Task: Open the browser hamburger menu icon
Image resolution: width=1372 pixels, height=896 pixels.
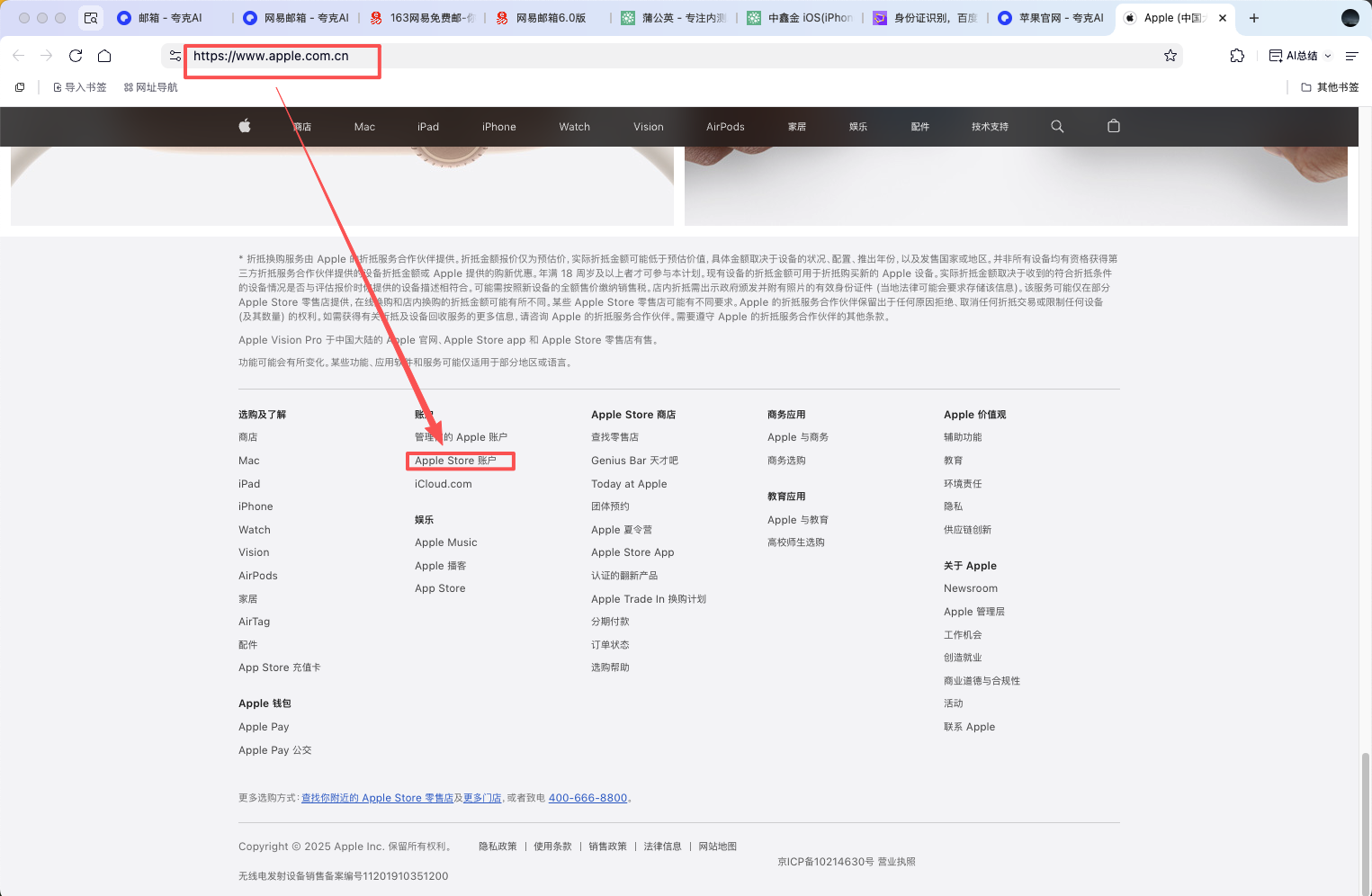Action: 1351,56
